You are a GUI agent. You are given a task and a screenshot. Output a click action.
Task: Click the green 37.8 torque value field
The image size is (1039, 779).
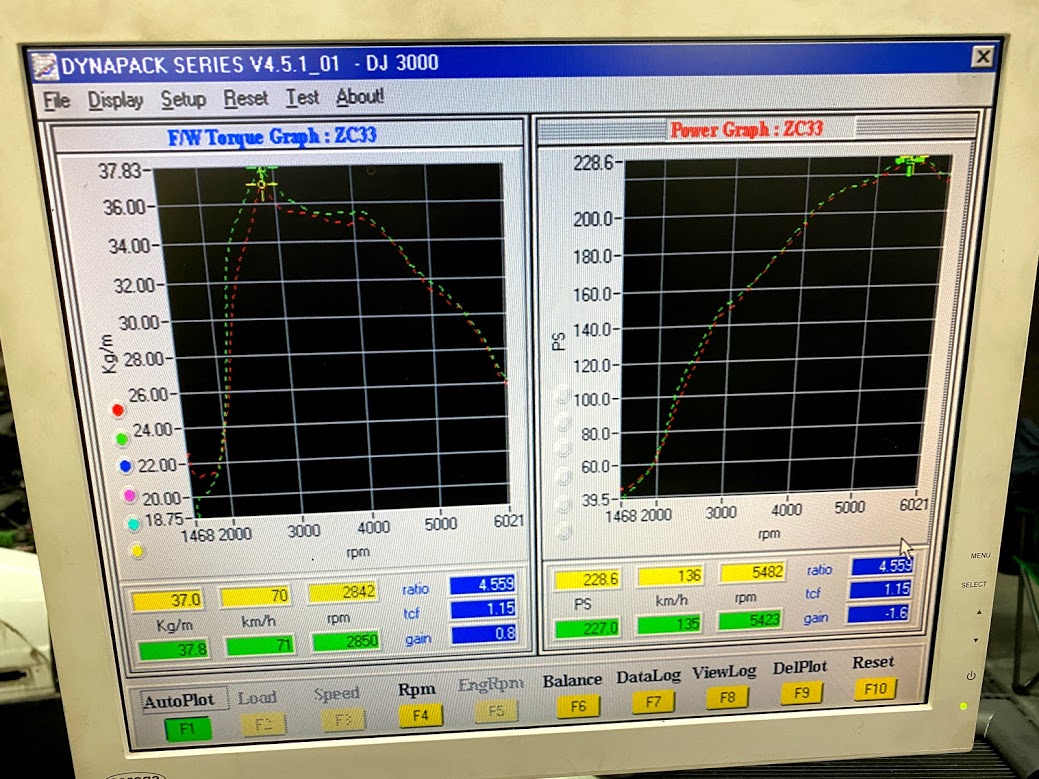point(174,650)
